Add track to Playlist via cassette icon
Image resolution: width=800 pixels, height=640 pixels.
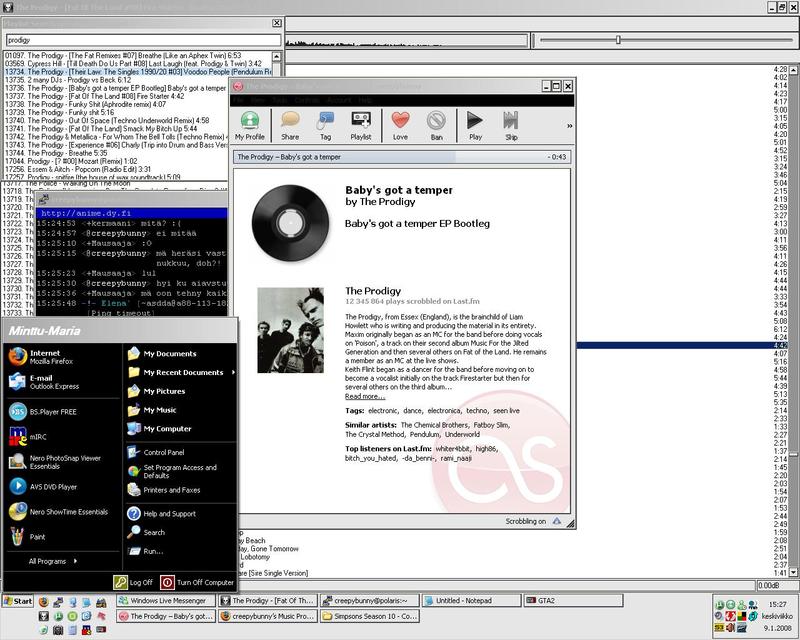(361, 126)
